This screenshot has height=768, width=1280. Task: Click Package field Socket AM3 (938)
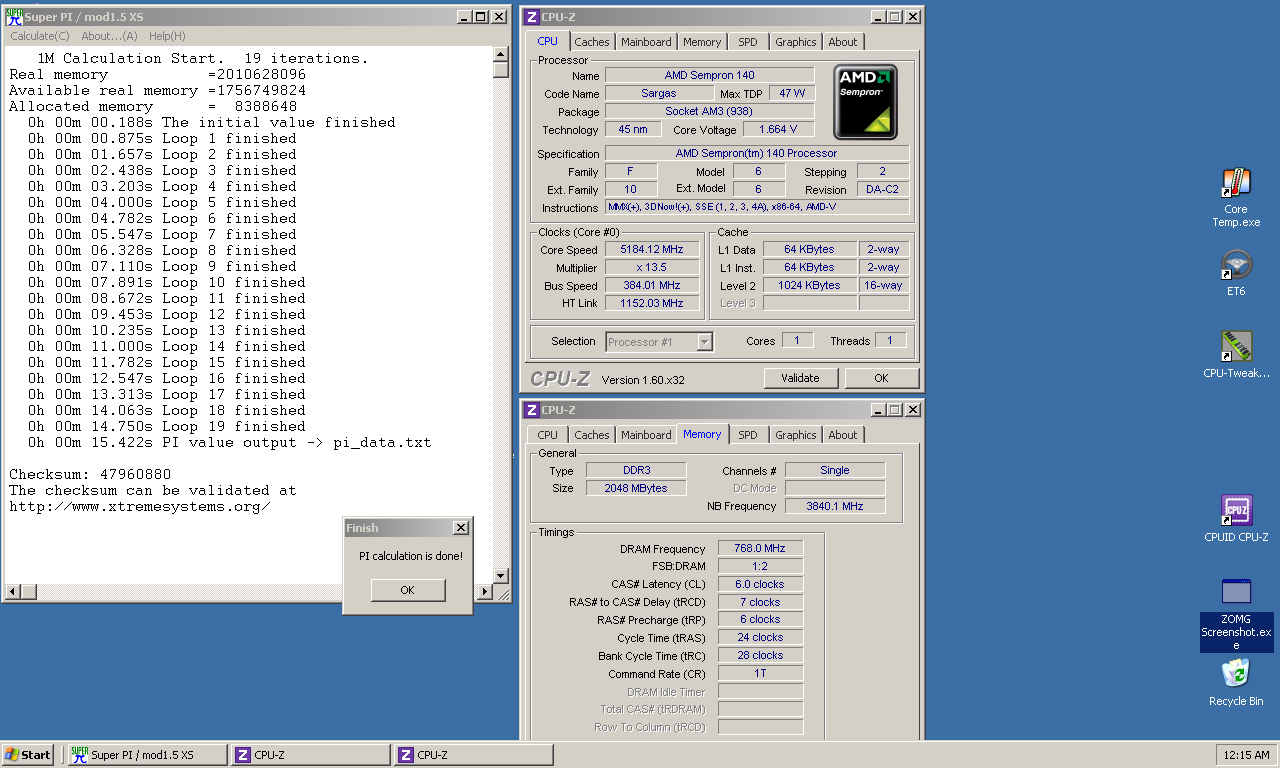point(709,111)
